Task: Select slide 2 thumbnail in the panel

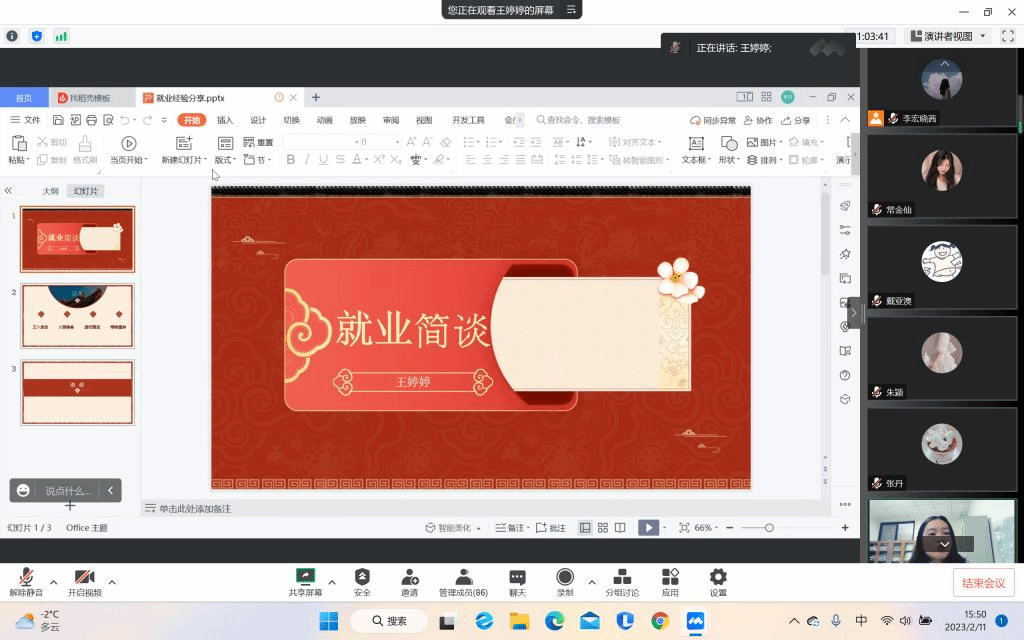Action: 78,315
